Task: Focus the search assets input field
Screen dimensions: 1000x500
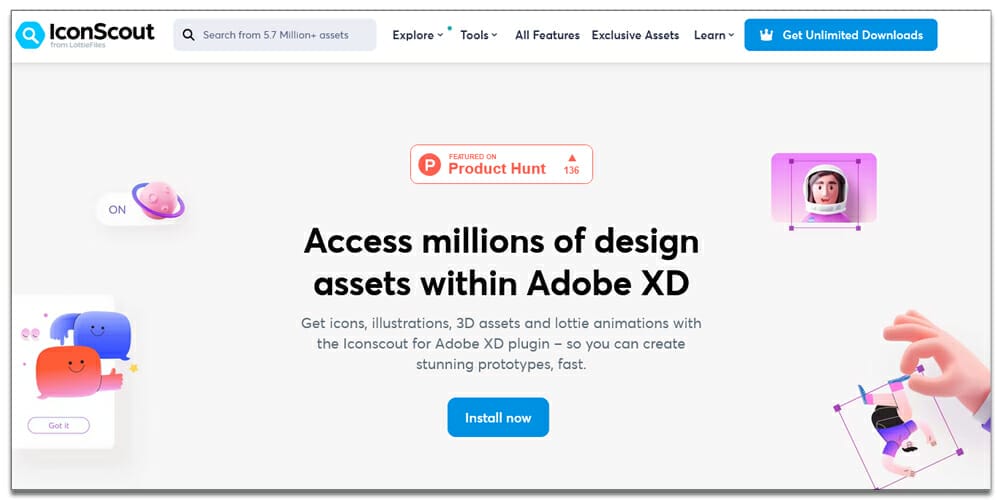Action: coord(275,35)
